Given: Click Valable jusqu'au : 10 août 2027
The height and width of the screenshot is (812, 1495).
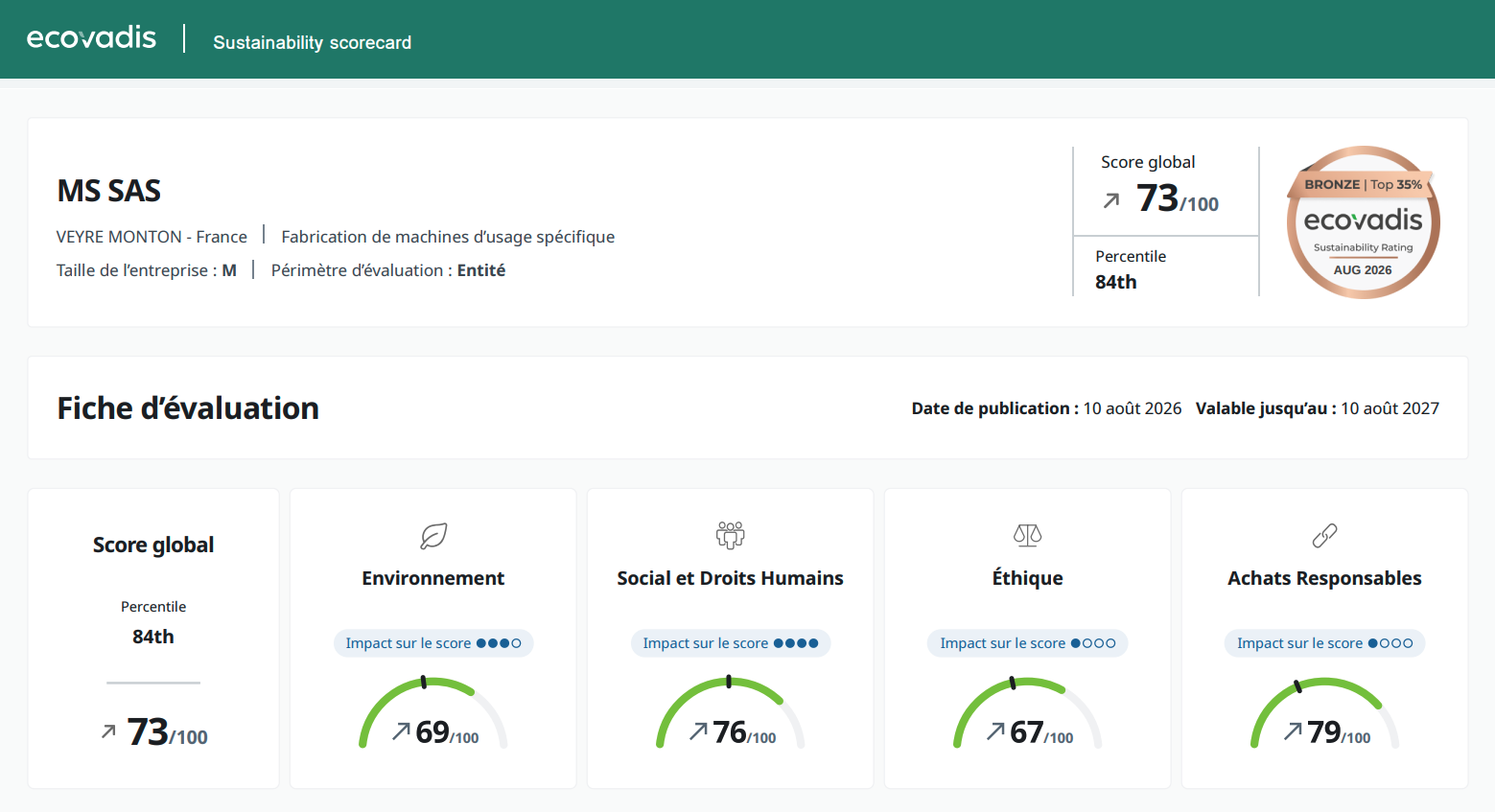Looking at the screenshot, I should point(1318,408).
